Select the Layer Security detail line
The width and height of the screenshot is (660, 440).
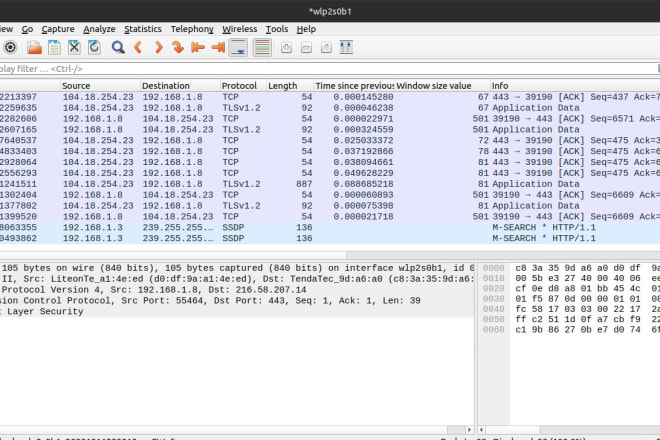click(237, 312)
